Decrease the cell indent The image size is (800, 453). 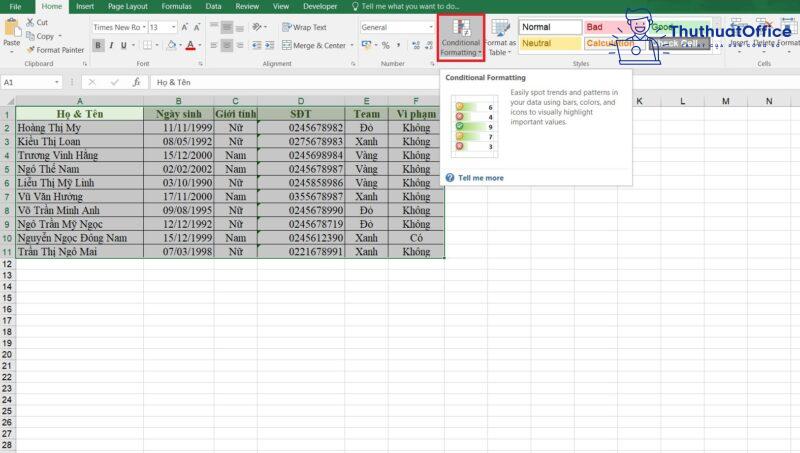click(x=257, y=45)
